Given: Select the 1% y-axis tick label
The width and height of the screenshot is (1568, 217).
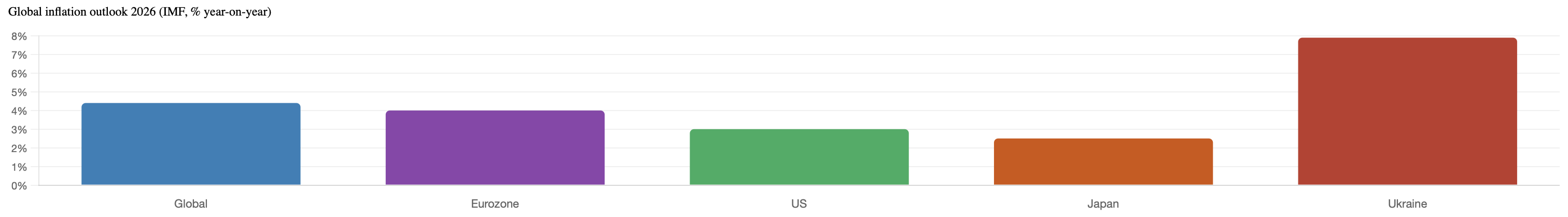Looking at the screenshot, I should pyautogui.click(x=19, y=167).
